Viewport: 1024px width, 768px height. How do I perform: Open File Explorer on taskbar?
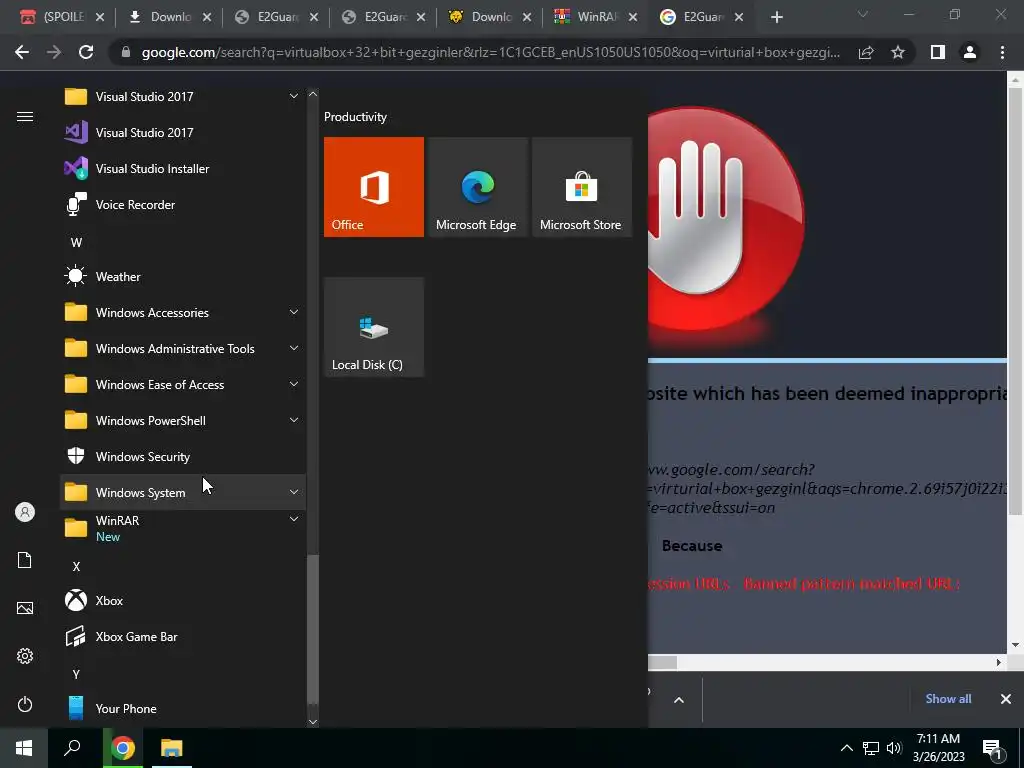coord(172,748)
